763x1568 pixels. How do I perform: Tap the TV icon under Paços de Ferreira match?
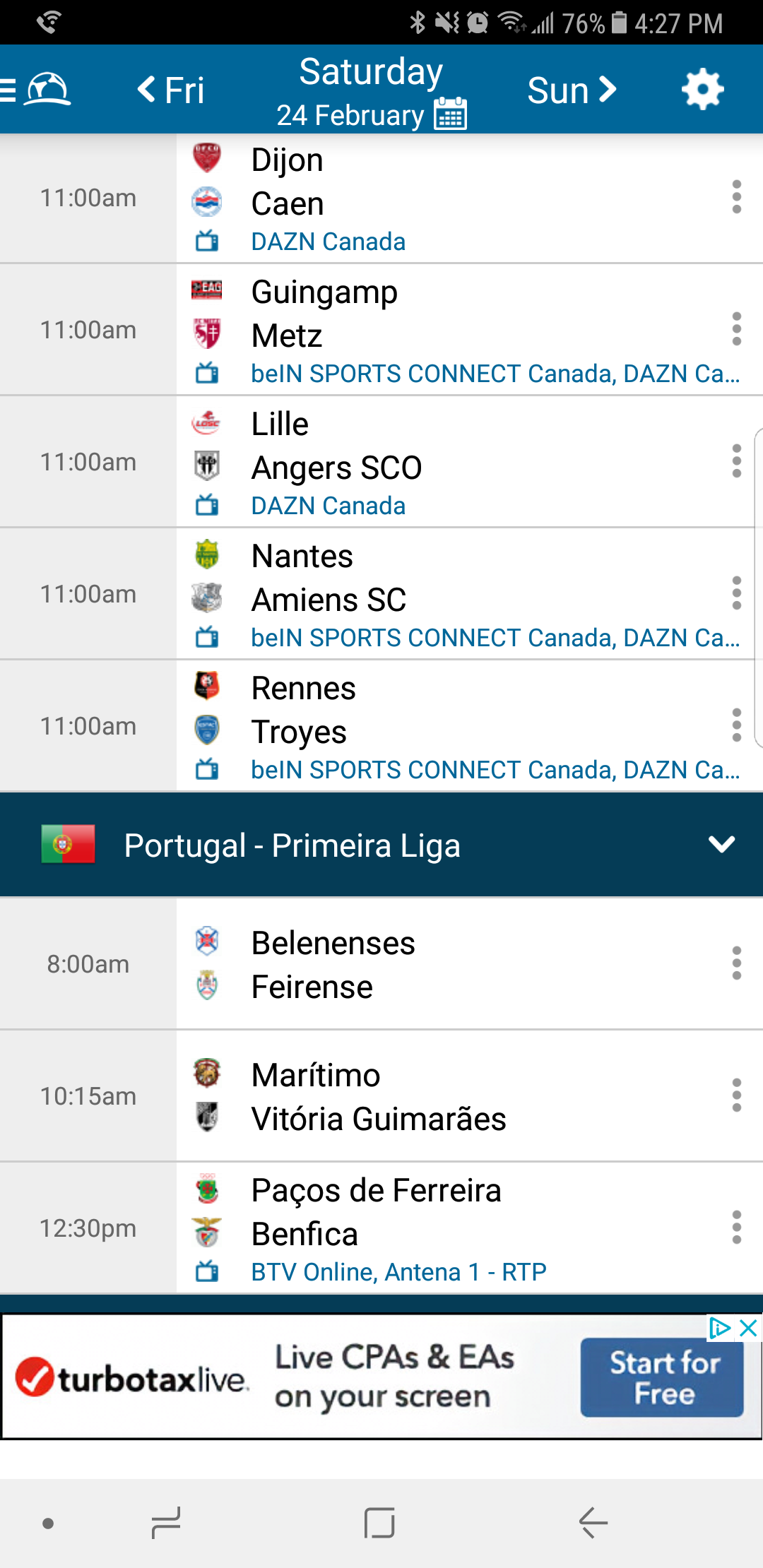[x=207, y=1272]
